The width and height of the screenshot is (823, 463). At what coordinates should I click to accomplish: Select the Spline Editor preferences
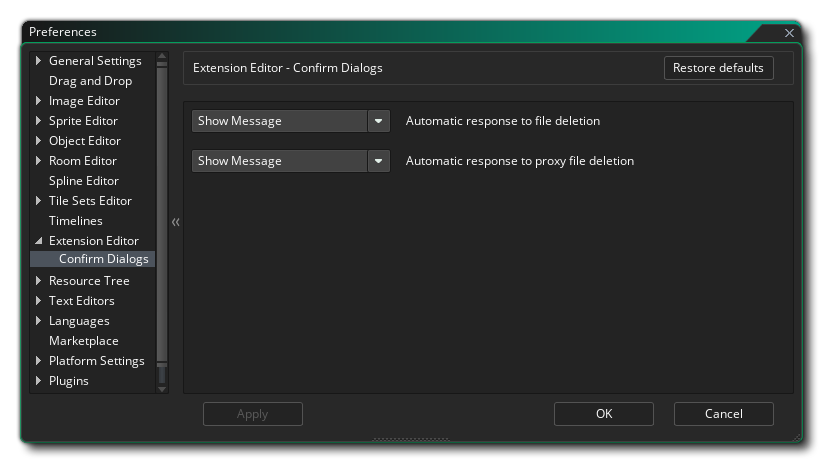(x=84, y=181)
